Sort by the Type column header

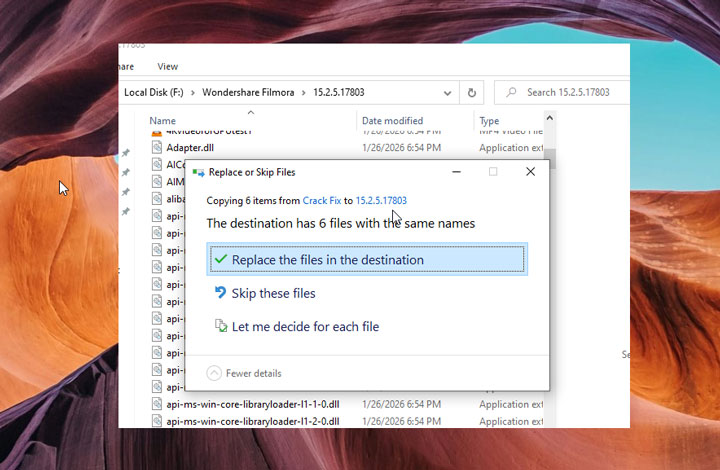[489, 121]
